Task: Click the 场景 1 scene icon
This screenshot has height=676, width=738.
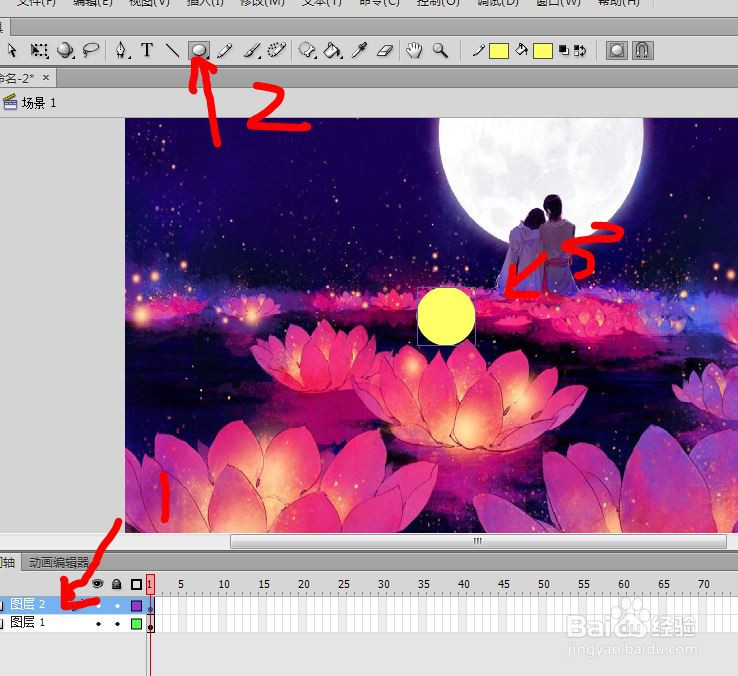Action: click(10, 102)
